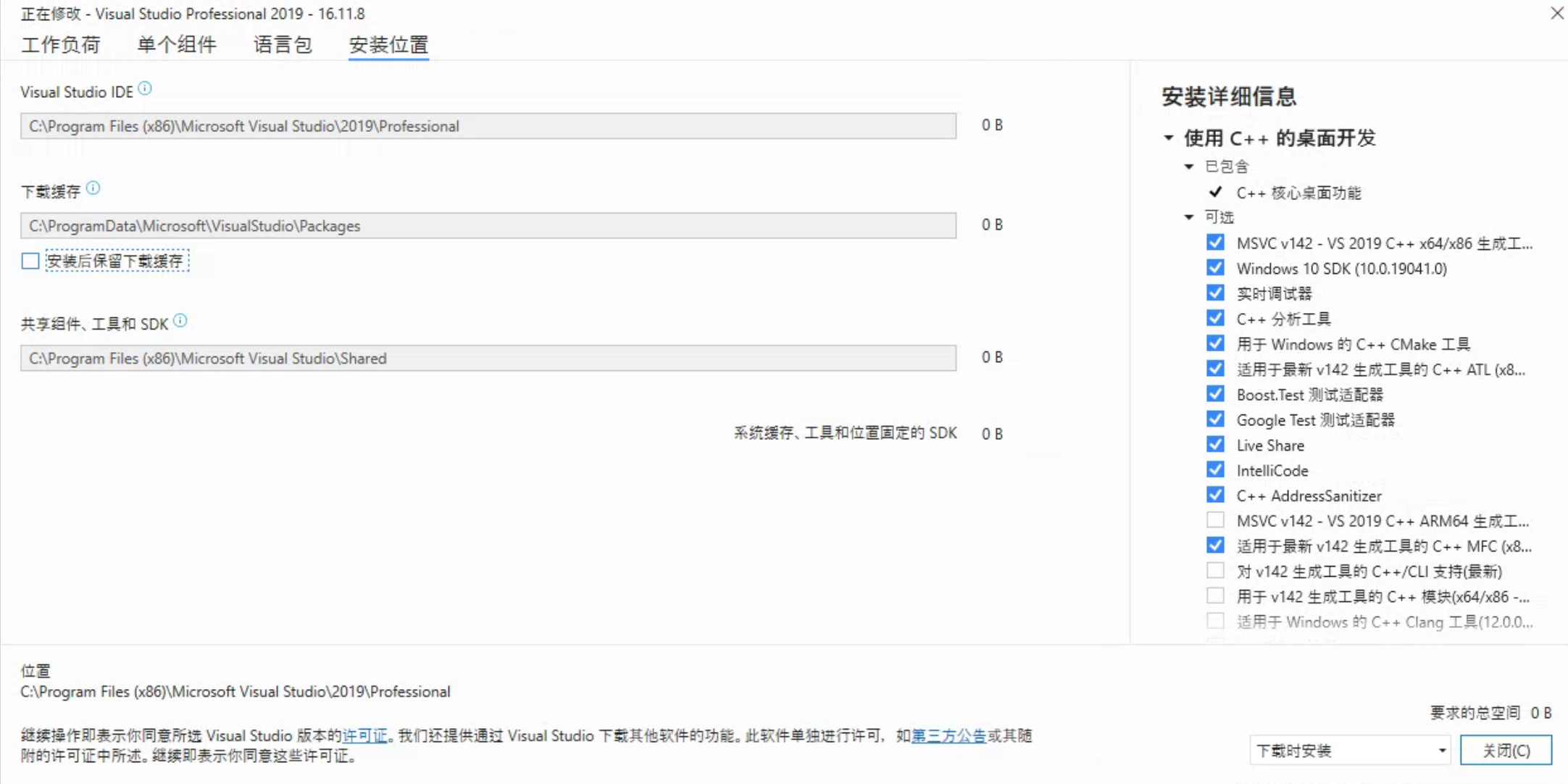
Task: Open 下载时安装 dropdown
Action: [1350, 751]
